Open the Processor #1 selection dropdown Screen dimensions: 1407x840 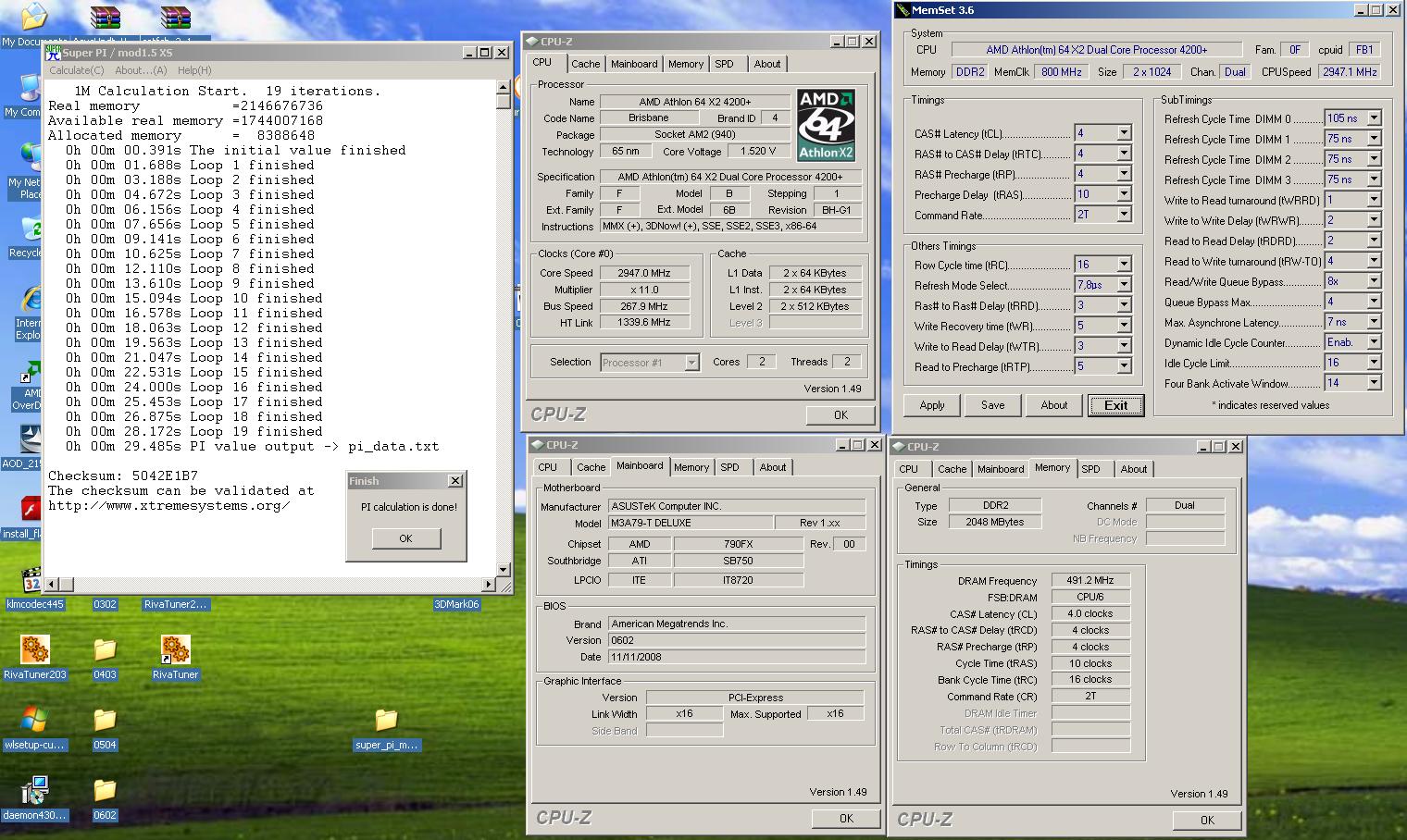pyautogui.click(x=691, y=363)
